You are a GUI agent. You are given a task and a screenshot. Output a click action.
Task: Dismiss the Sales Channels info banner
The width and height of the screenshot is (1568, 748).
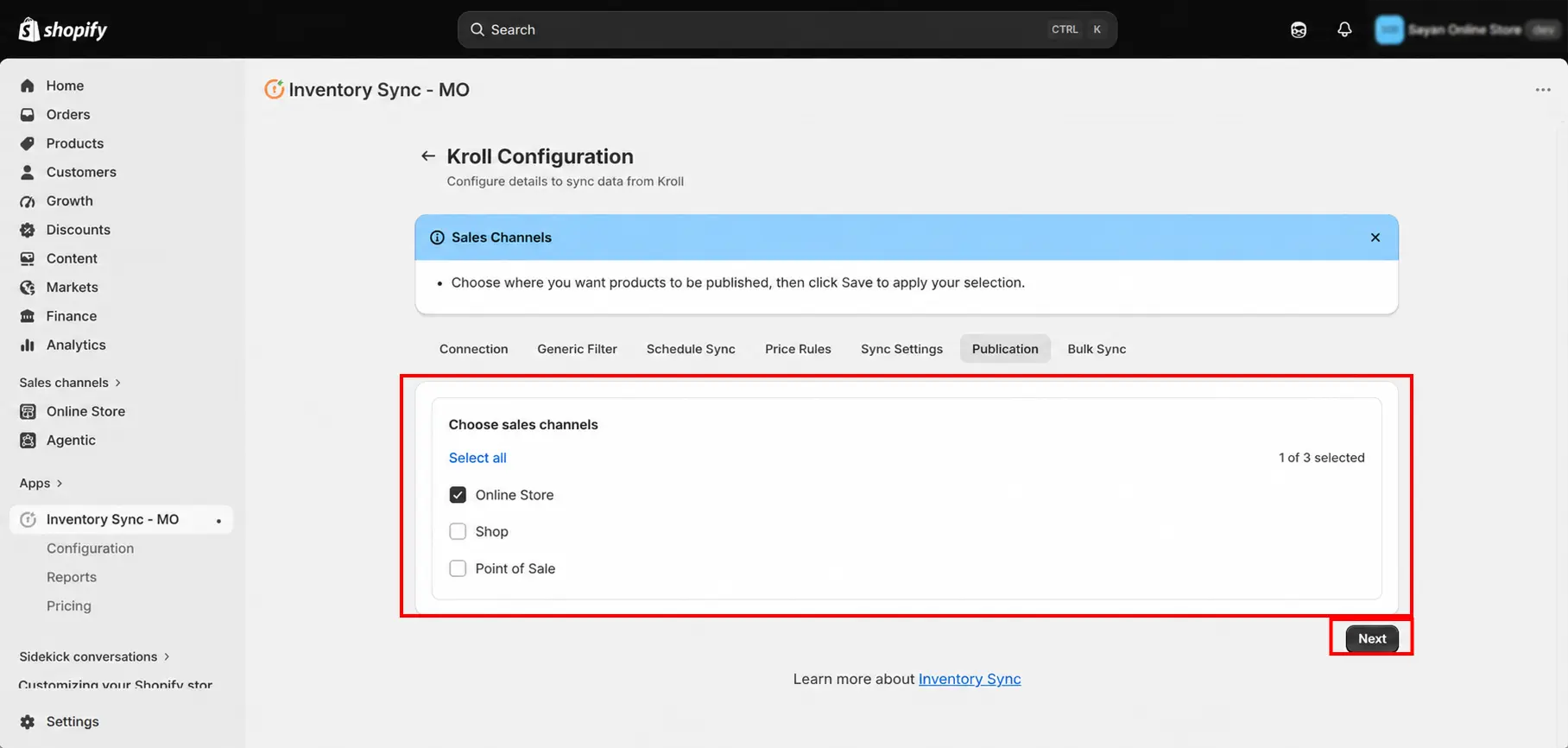(x=1375, y=238)
